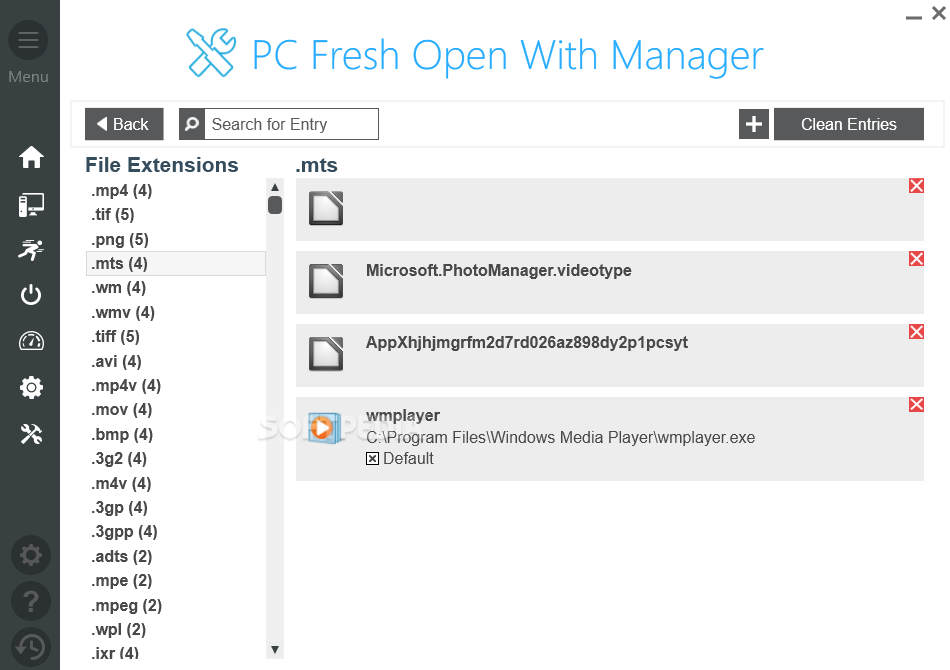Screen dimensions: 950x670
Task: Click the wmplayer media player icon
Action: 324,428
